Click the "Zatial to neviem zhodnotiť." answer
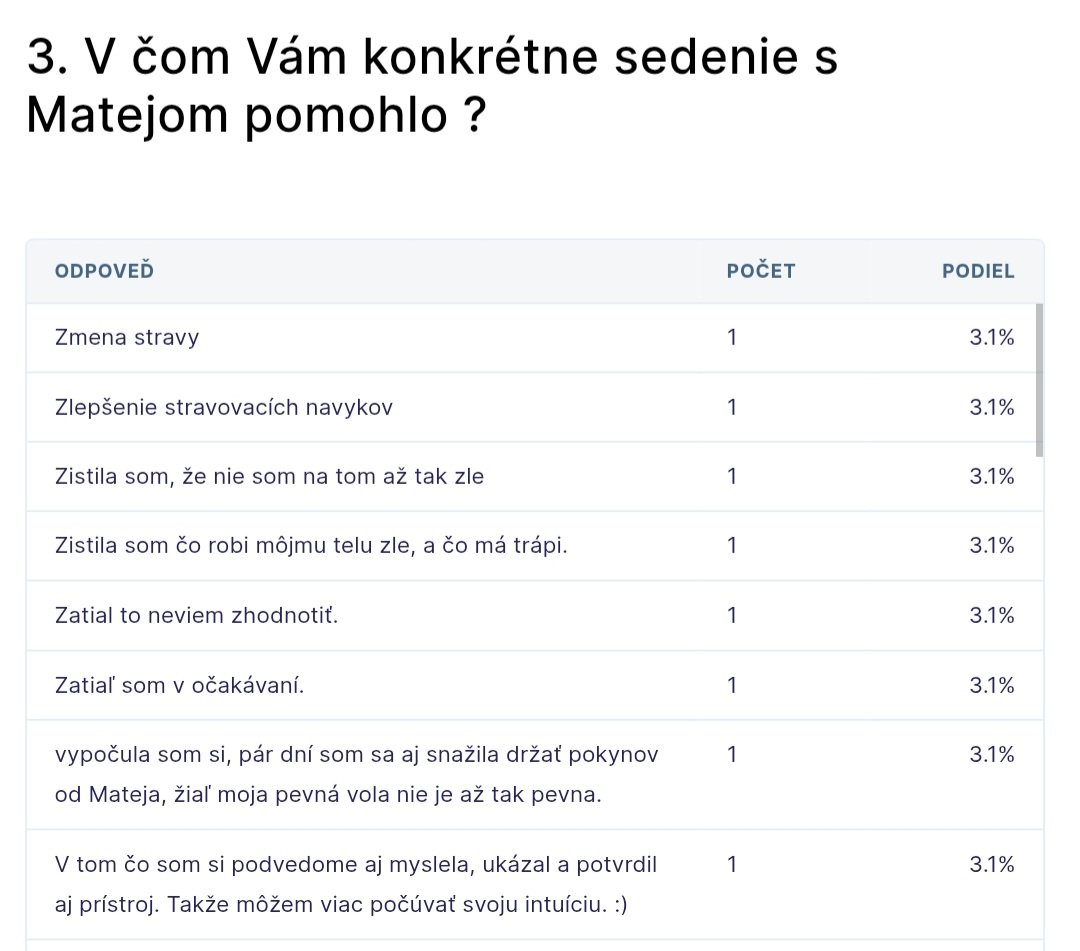 click(x=197, y=615)
